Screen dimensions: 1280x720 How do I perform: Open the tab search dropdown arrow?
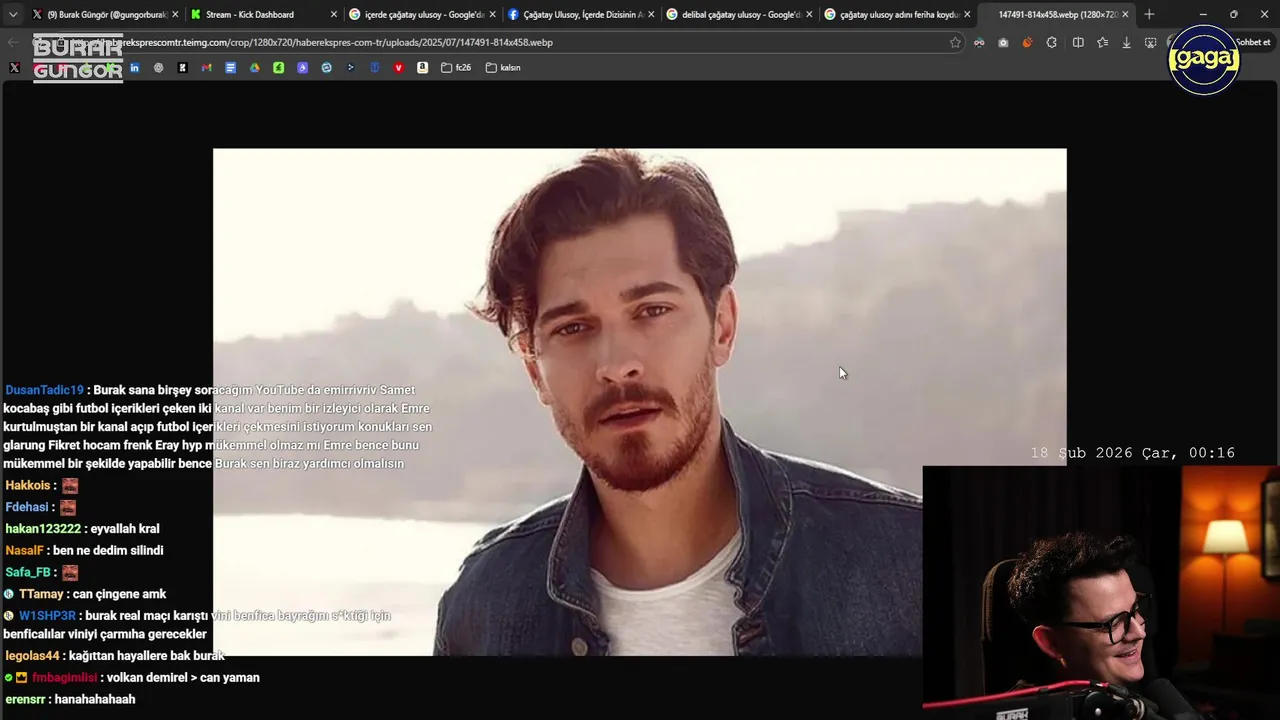tap(13, 14)
